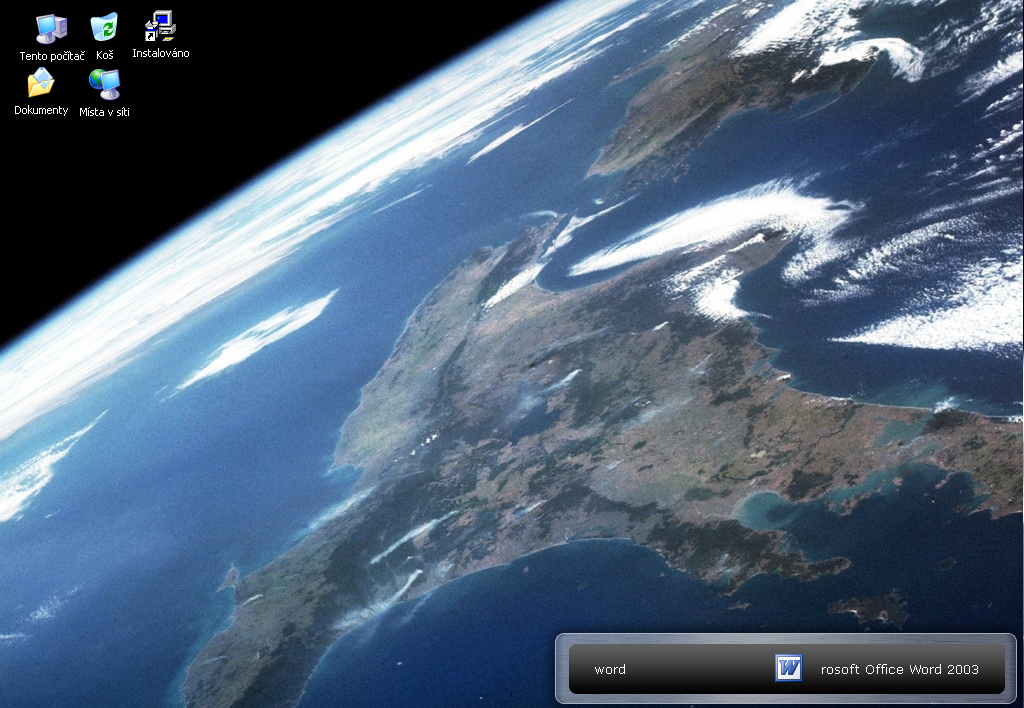Click the 'Instalováno' label text
The image size is (1024, 708).
pyautogui.click(x=161, y=54)
